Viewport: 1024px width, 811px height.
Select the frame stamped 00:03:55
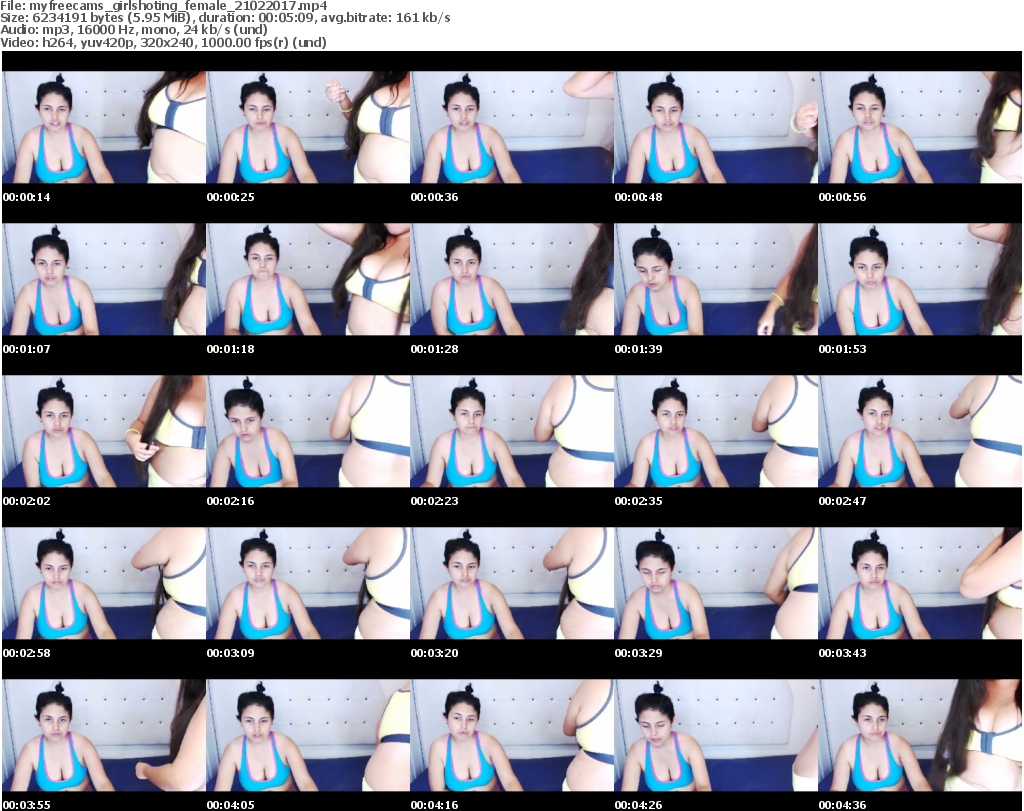(104, 735)
